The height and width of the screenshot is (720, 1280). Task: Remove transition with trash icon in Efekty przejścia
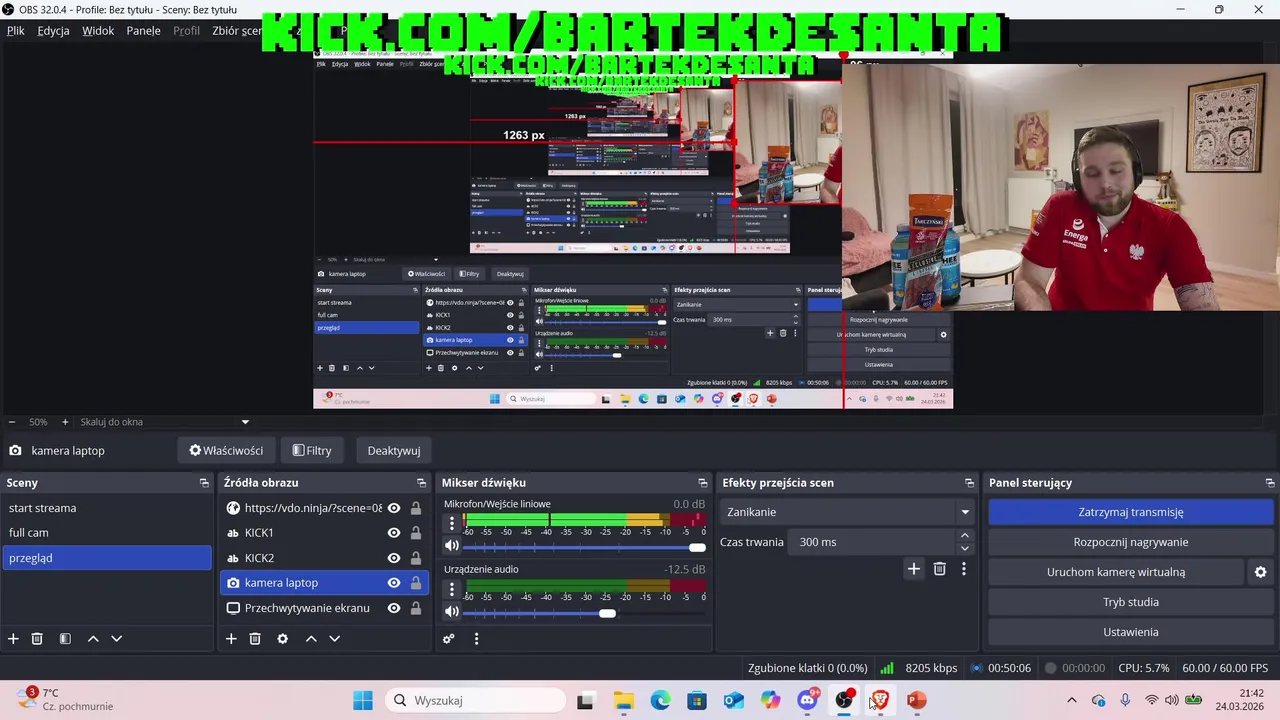939,569
